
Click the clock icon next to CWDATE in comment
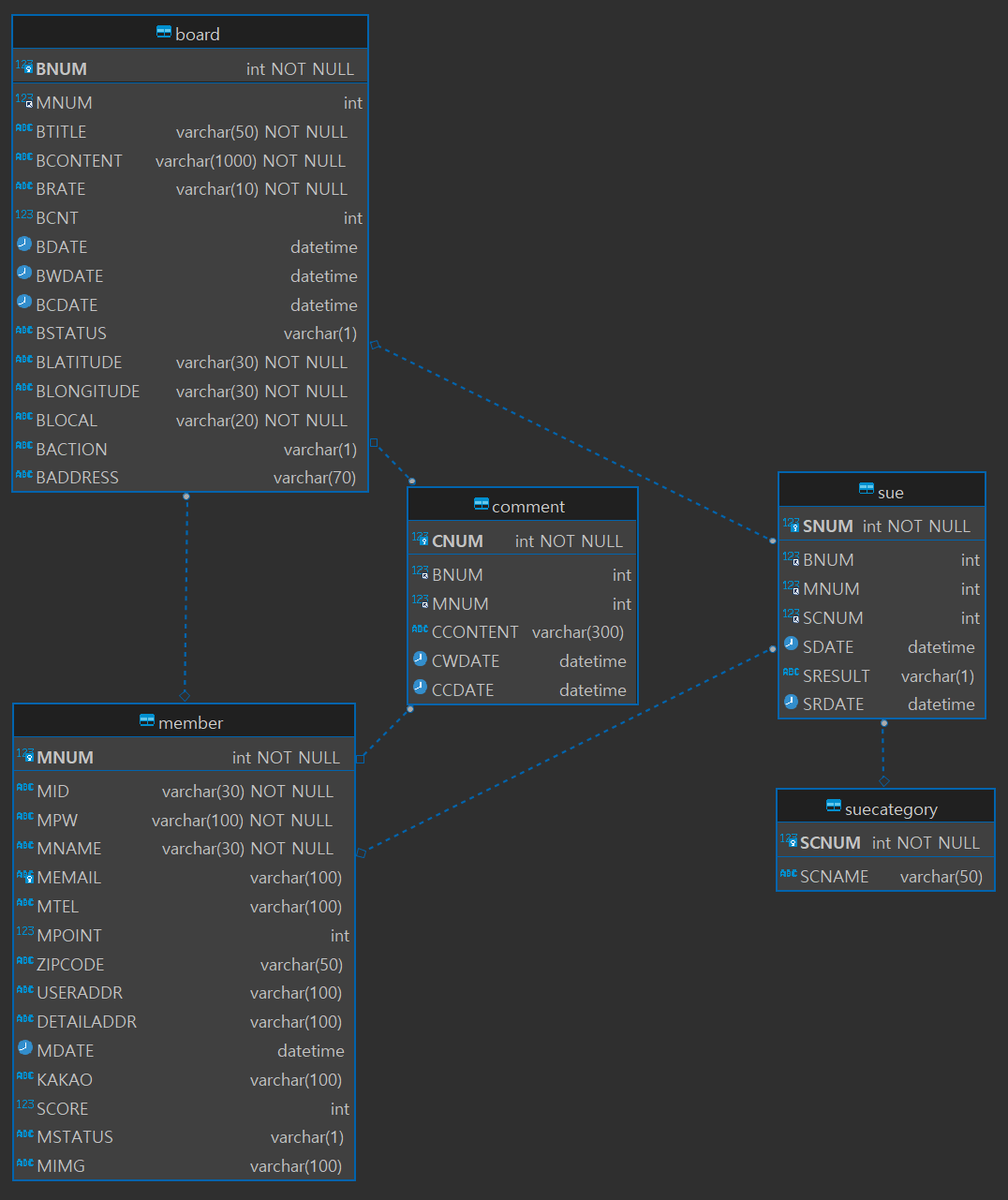pos(420,659)
